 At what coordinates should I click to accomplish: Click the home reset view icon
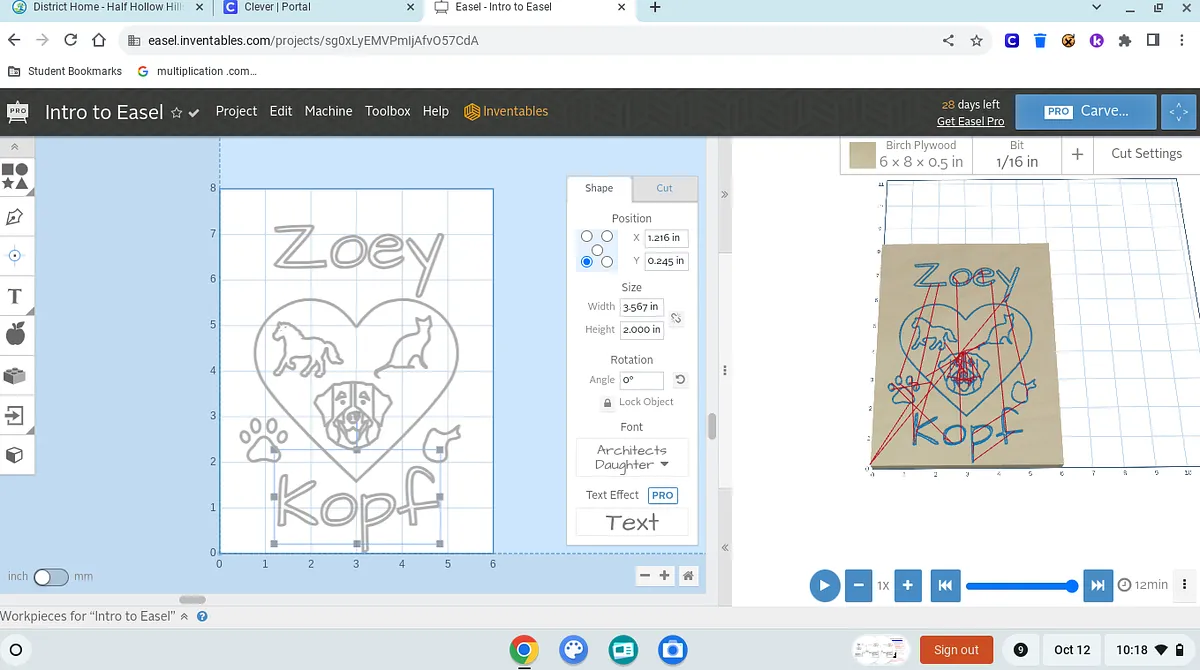point(688,576)
